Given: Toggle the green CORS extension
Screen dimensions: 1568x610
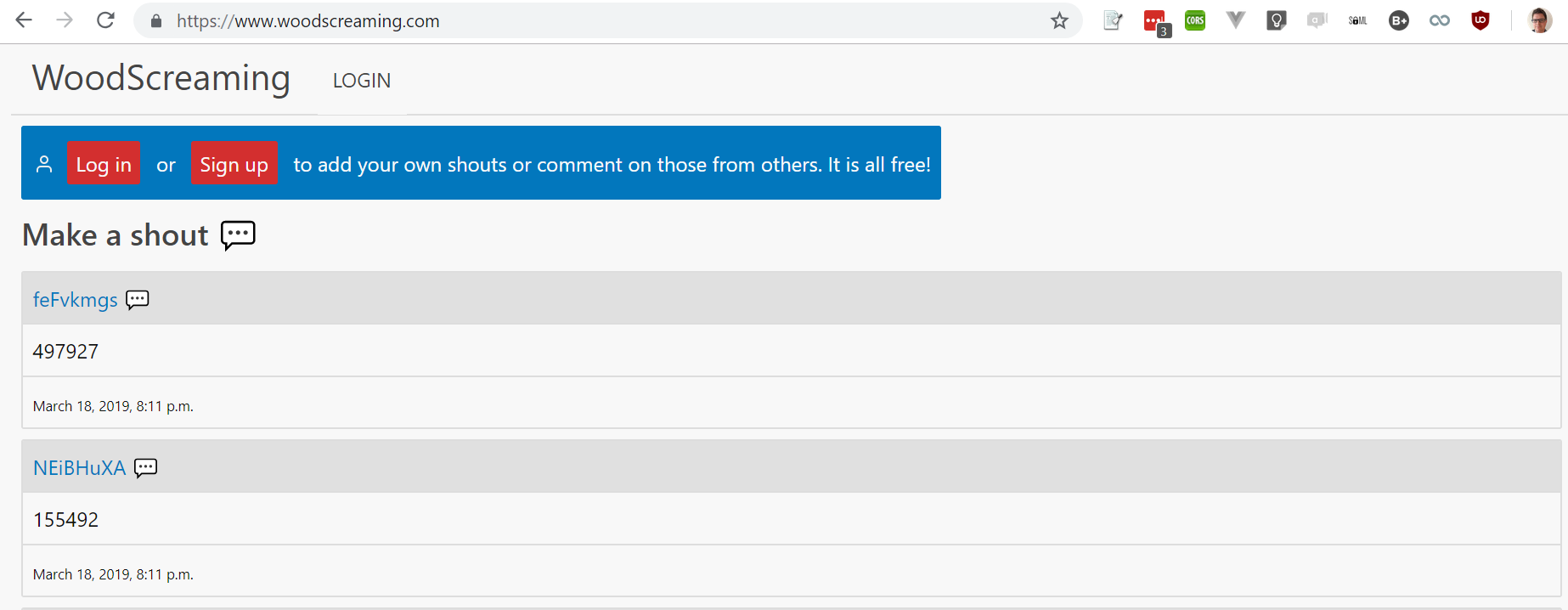Looking at the screenshot, I should 1195,20.
